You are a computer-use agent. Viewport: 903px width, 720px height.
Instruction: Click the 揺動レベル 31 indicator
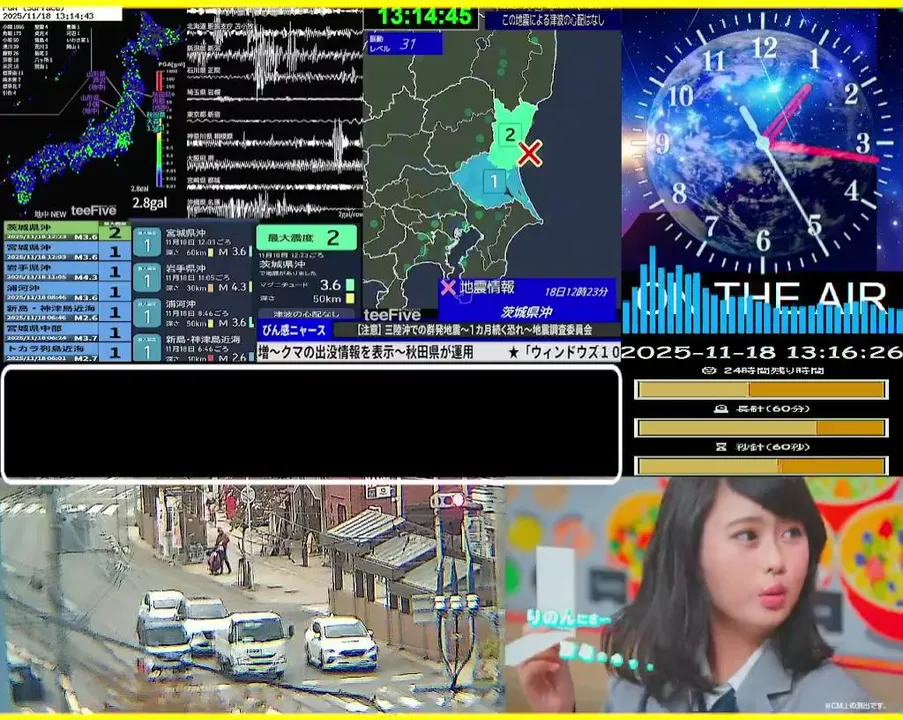coord(405,44)
